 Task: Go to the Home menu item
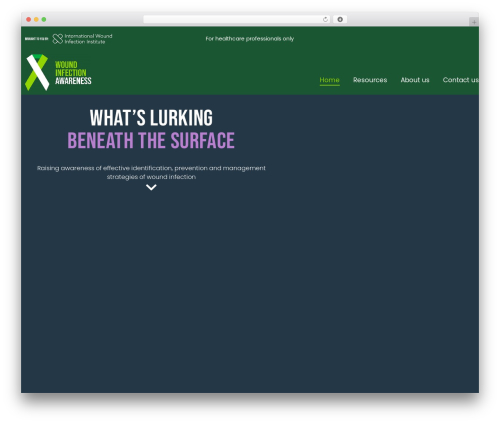pos(329,80)
